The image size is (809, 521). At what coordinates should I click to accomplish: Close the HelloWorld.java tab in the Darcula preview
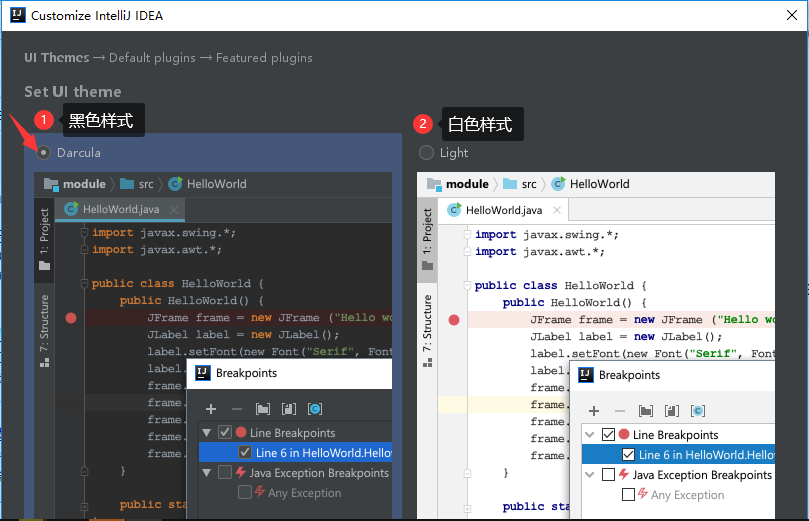(174, 209)
